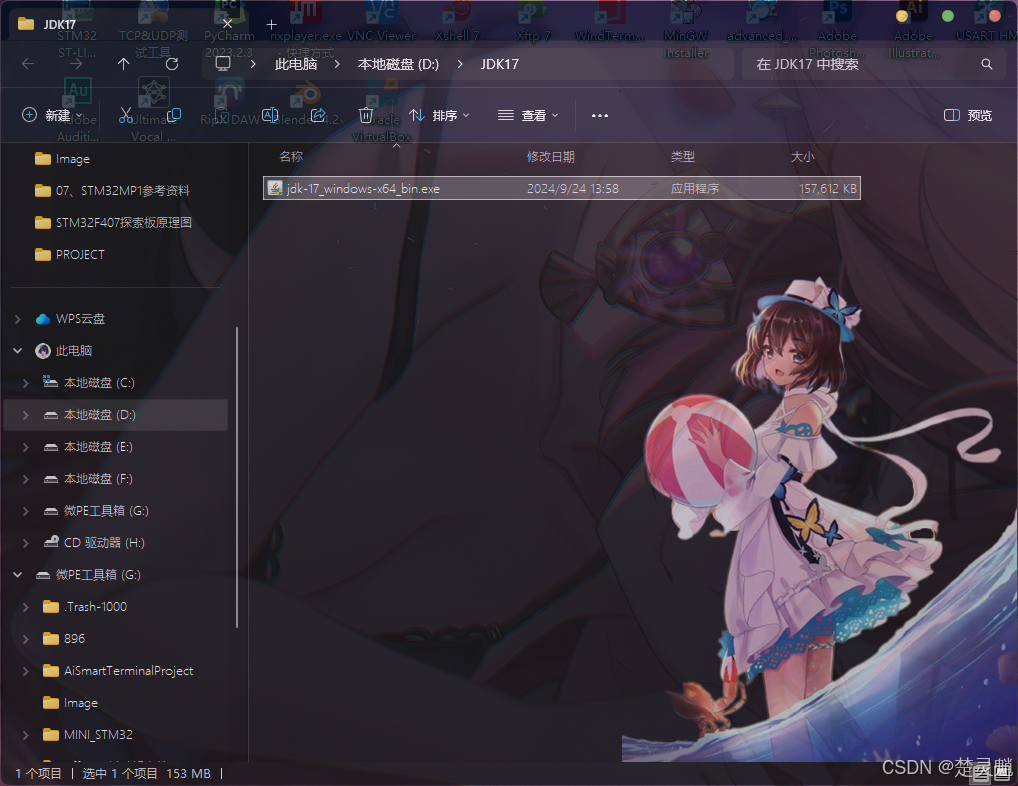Open the See more (…) toolbar menu
This screenshot has width=1018, height=786.
[600, 116]
